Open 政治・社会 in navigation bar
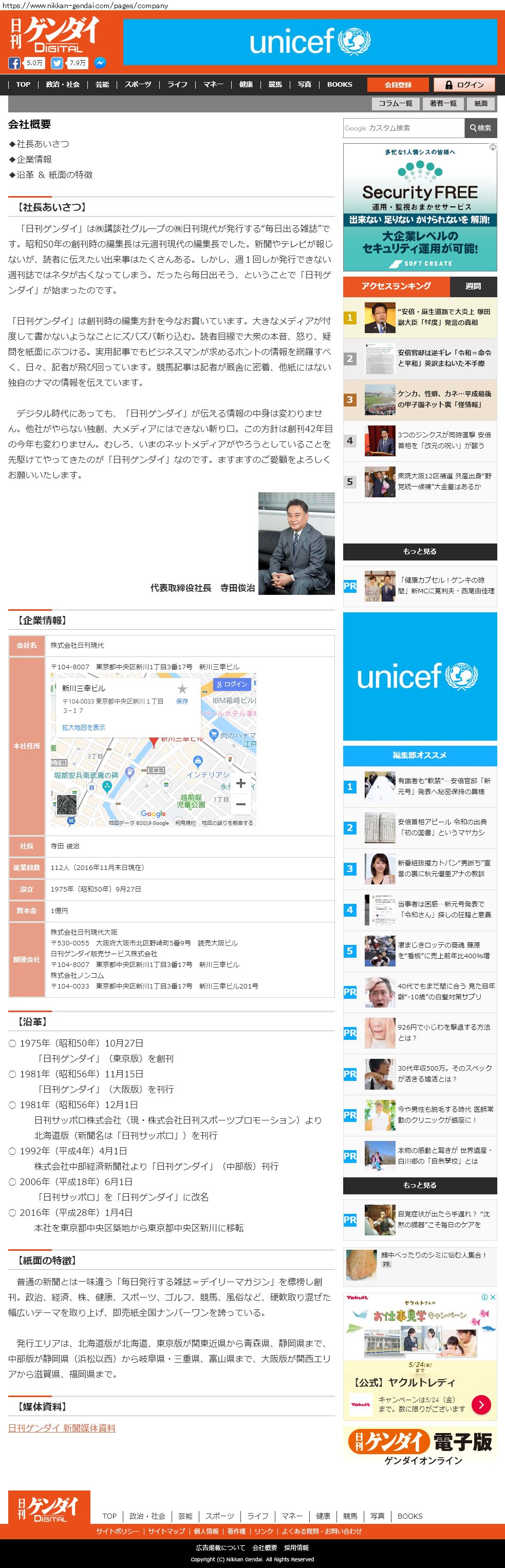The image size is (505, 1568). 63,85
